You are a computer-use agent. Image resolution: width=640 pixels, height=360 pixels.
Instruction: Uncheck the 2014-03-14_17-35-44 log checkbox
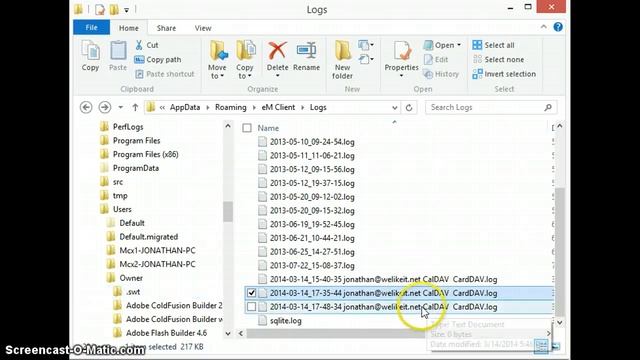251,293
